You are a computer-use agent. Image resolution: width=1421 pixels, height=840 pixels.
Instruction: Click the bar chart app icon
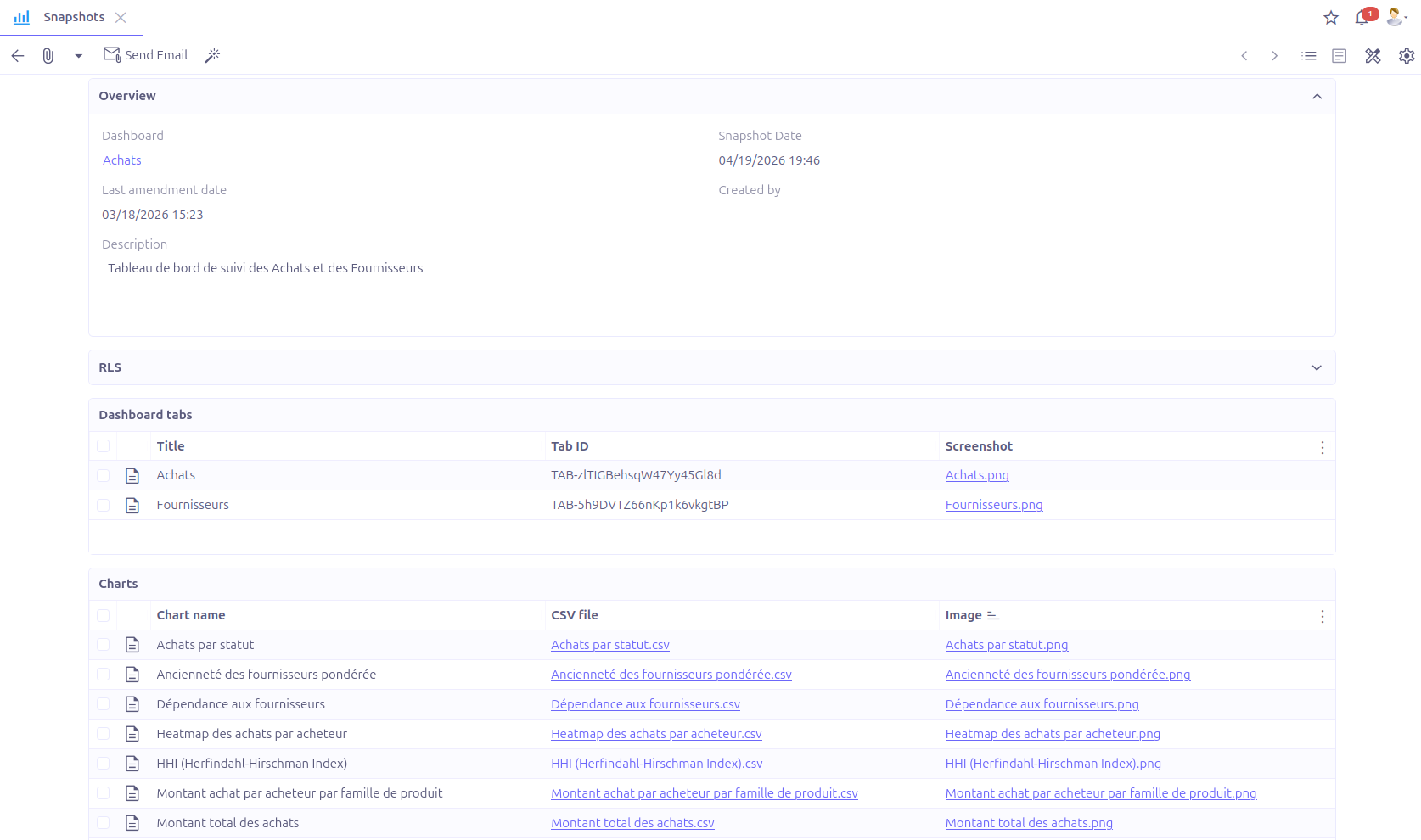click(22, 17)
